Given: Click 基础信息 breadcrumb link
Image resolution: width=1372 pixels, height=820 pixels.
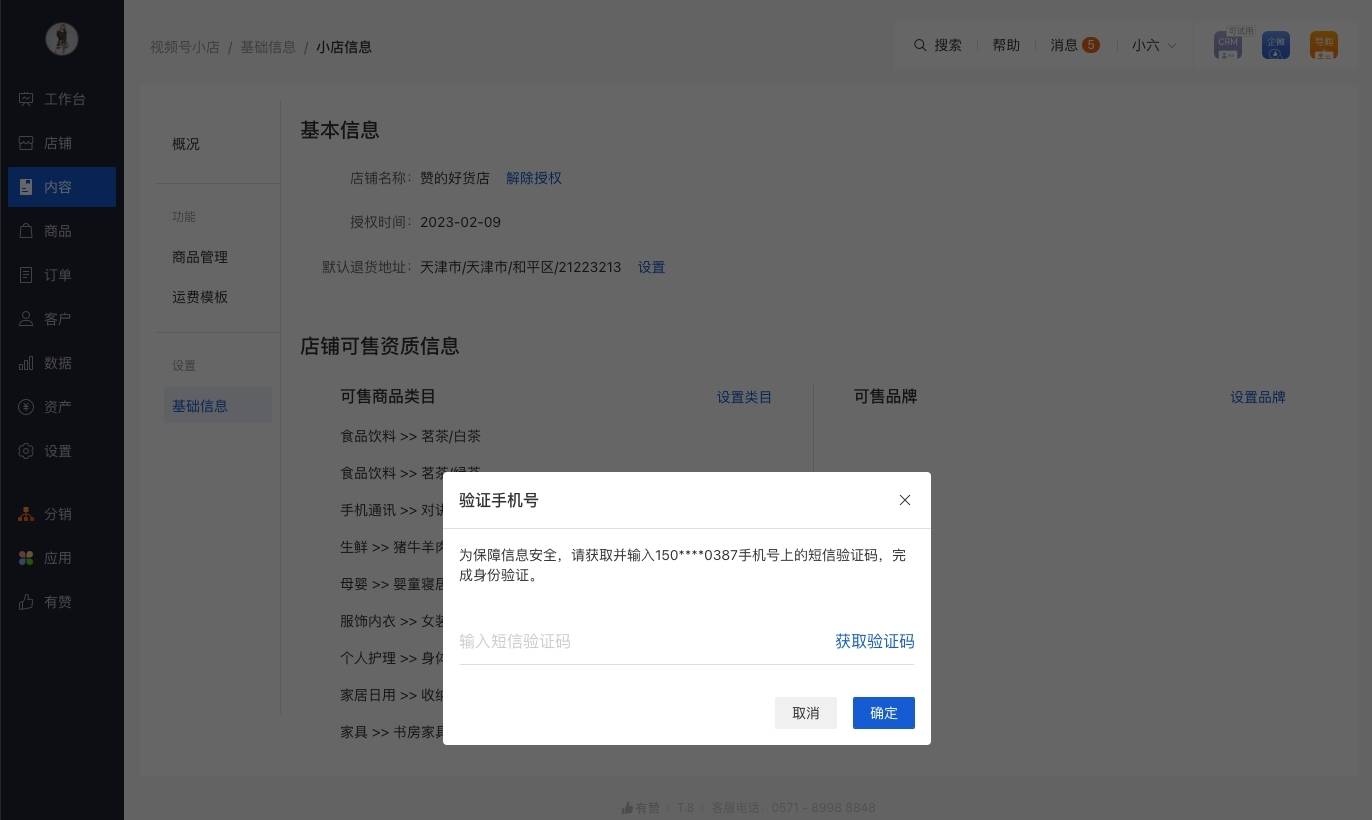Looking at the screenshot, I should click(x=268, y=47).
